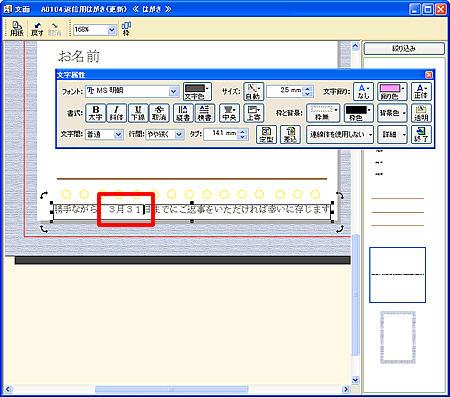Viewport: 450px width, 398px height.
Task: Open the 用紙 paper settings icon
Action: click(x=17, y=29)
